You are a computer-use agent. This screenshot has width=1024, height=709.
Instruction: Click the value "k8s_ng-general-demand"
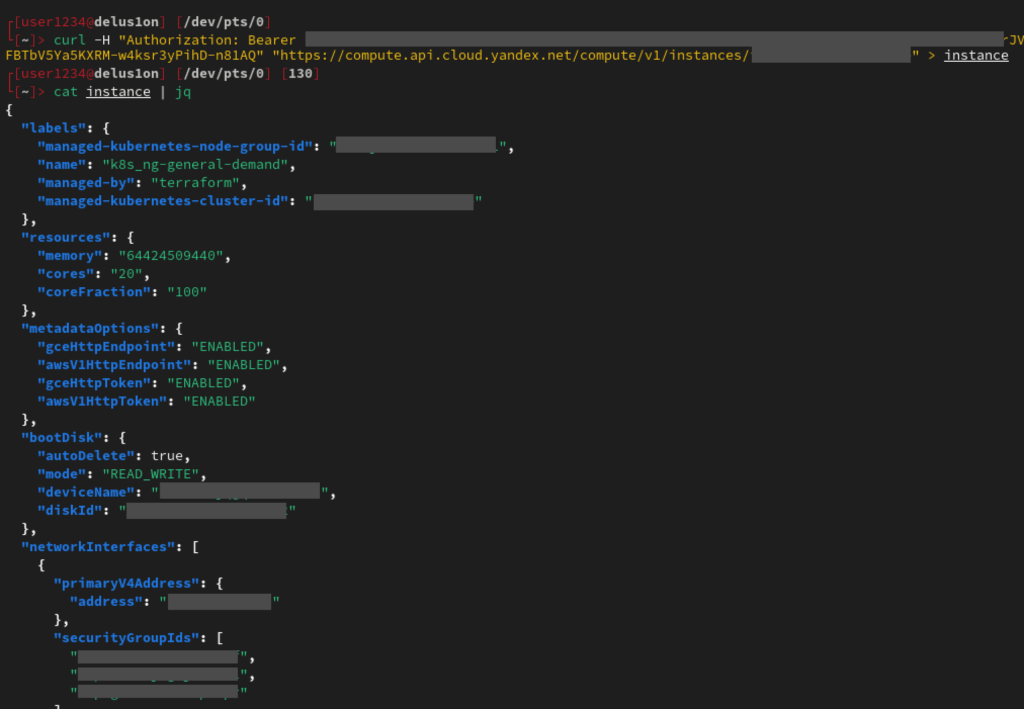[x=195, y=165]
